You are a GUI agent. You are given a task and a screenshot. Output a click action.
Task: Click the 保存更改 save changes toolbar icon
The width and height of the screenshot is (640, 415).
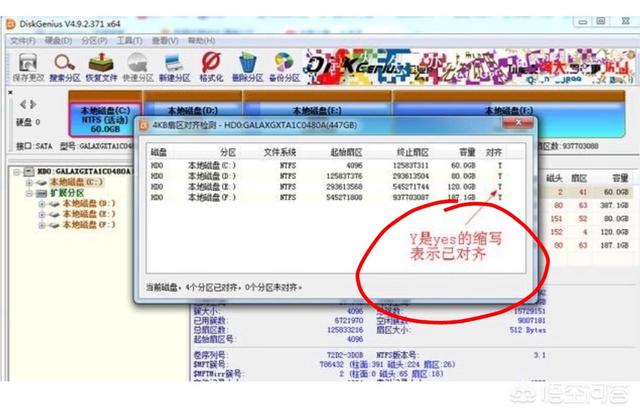point(28,67)
